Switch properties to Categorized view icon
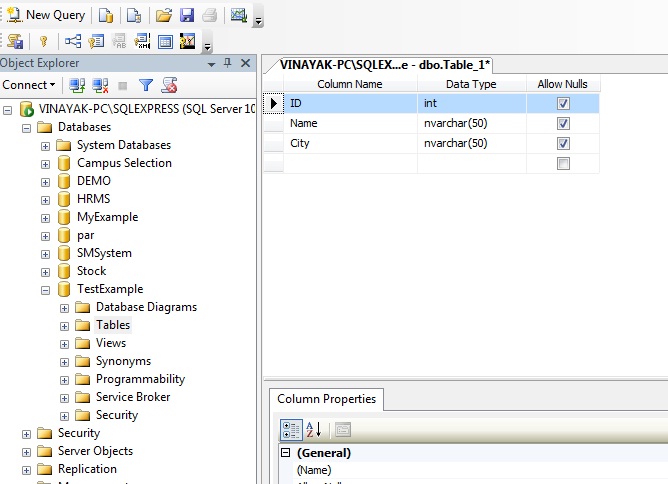This screenshot has height=484, width=668. coord(290,429)
